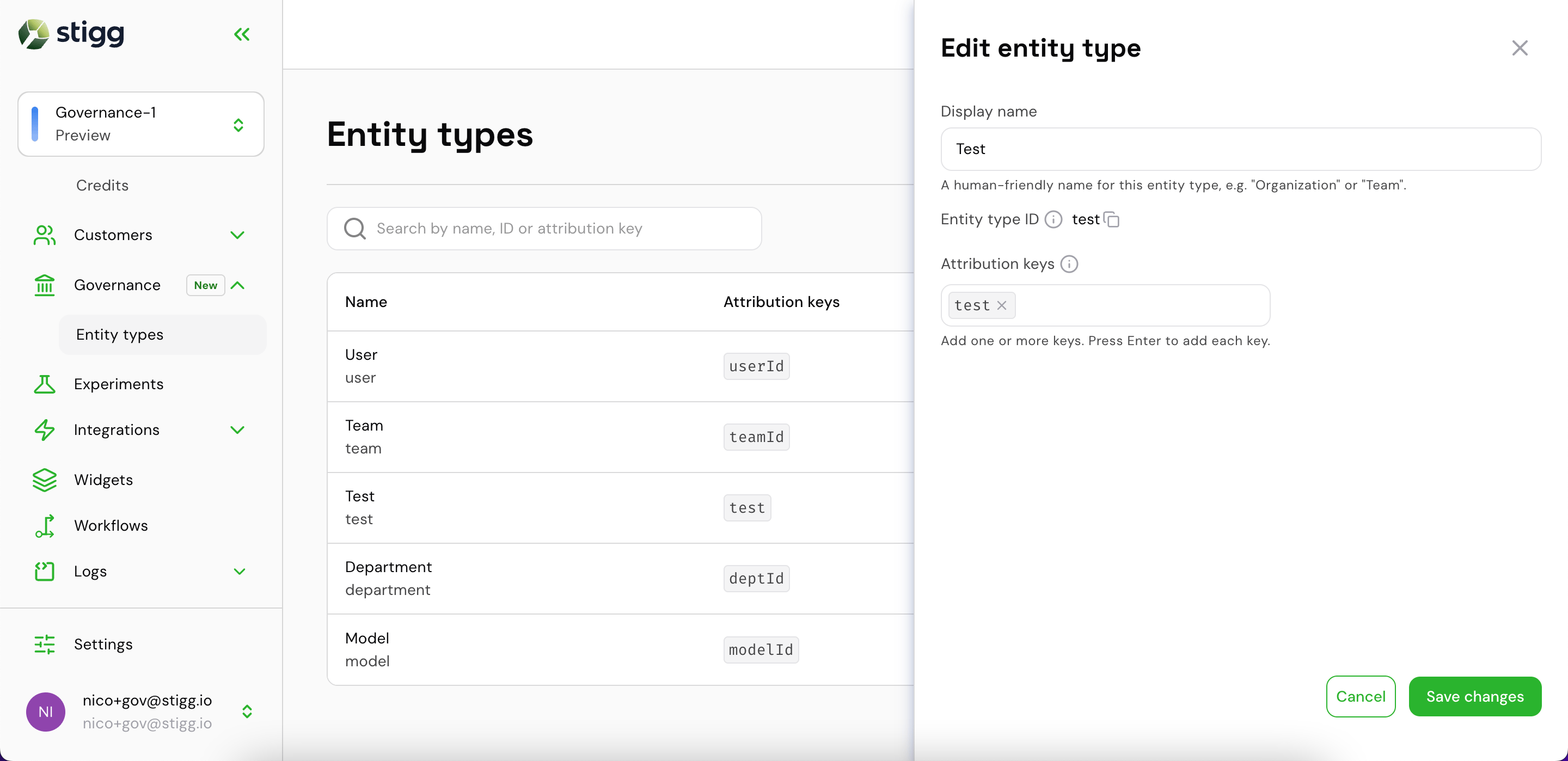Click the Workflows icon
The height and width of the screenshot is (761, 1568).
pyautogui.click(x=45, y=525)
